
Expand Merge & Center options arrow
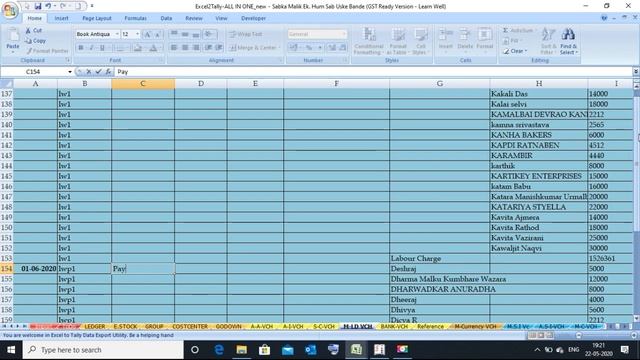tap(279, 48)
